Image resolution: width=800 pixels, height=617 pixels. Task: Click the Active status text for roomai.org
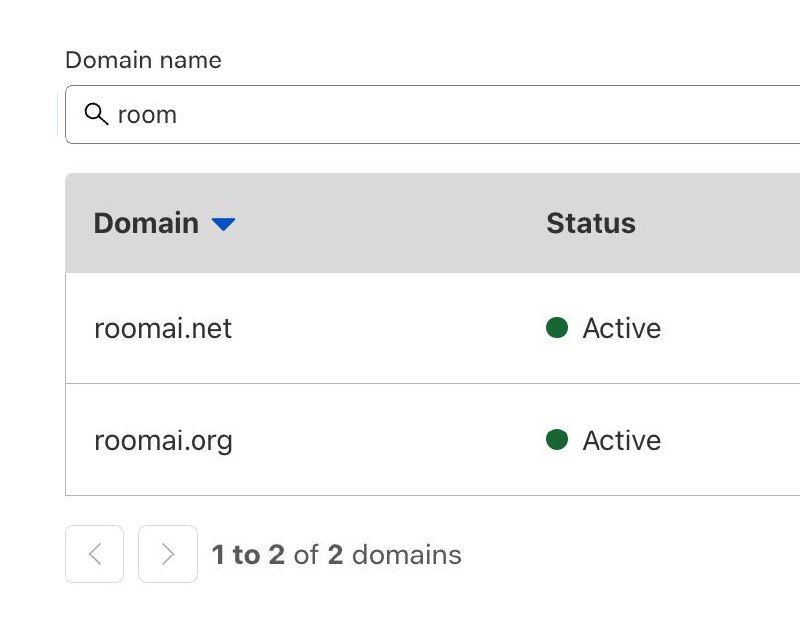tap(621, 440)
